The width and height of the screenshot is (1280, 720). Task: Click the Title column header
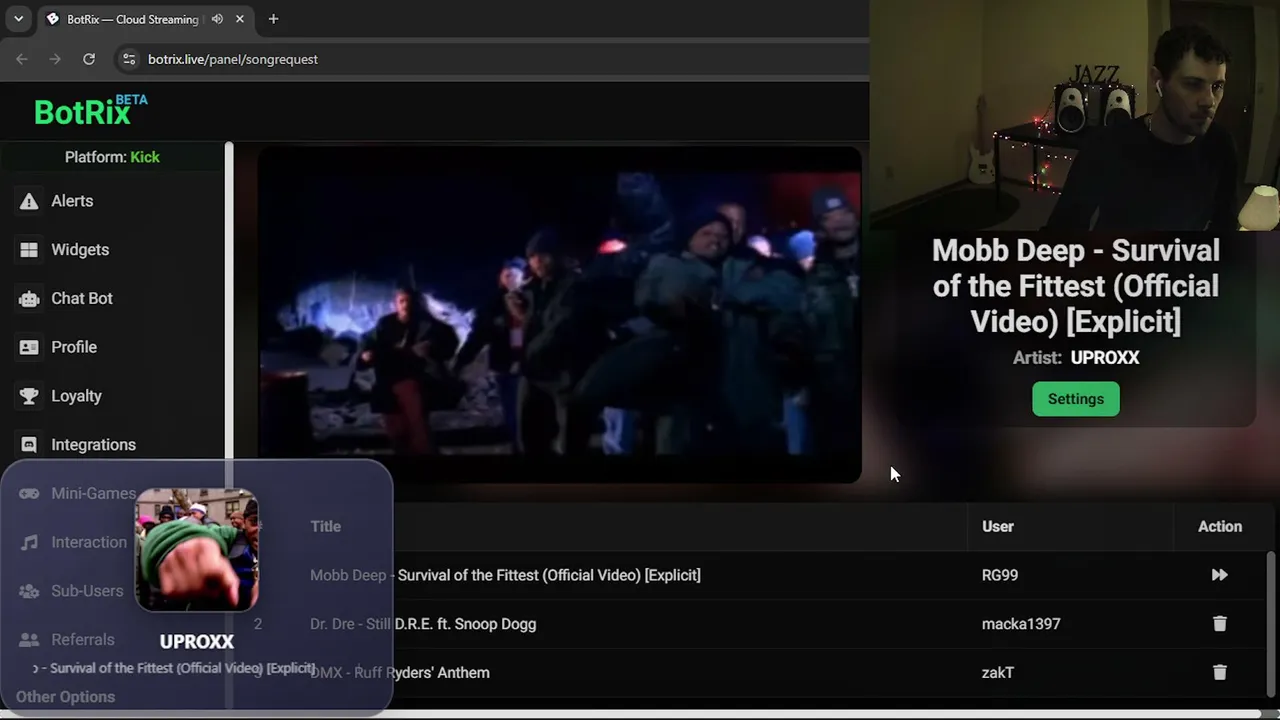(x=325, y=527)
